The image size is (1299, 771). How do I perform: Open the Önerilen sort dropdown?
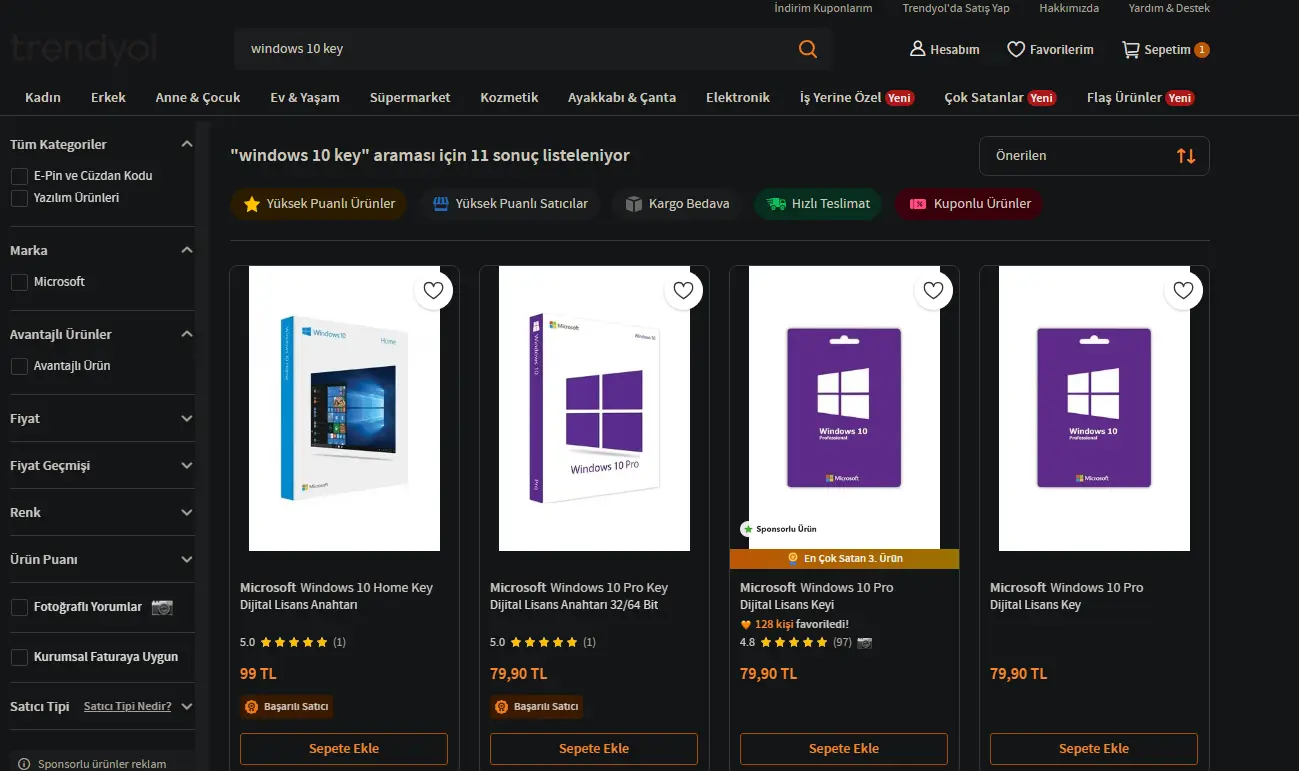(x=1094, y=156)
